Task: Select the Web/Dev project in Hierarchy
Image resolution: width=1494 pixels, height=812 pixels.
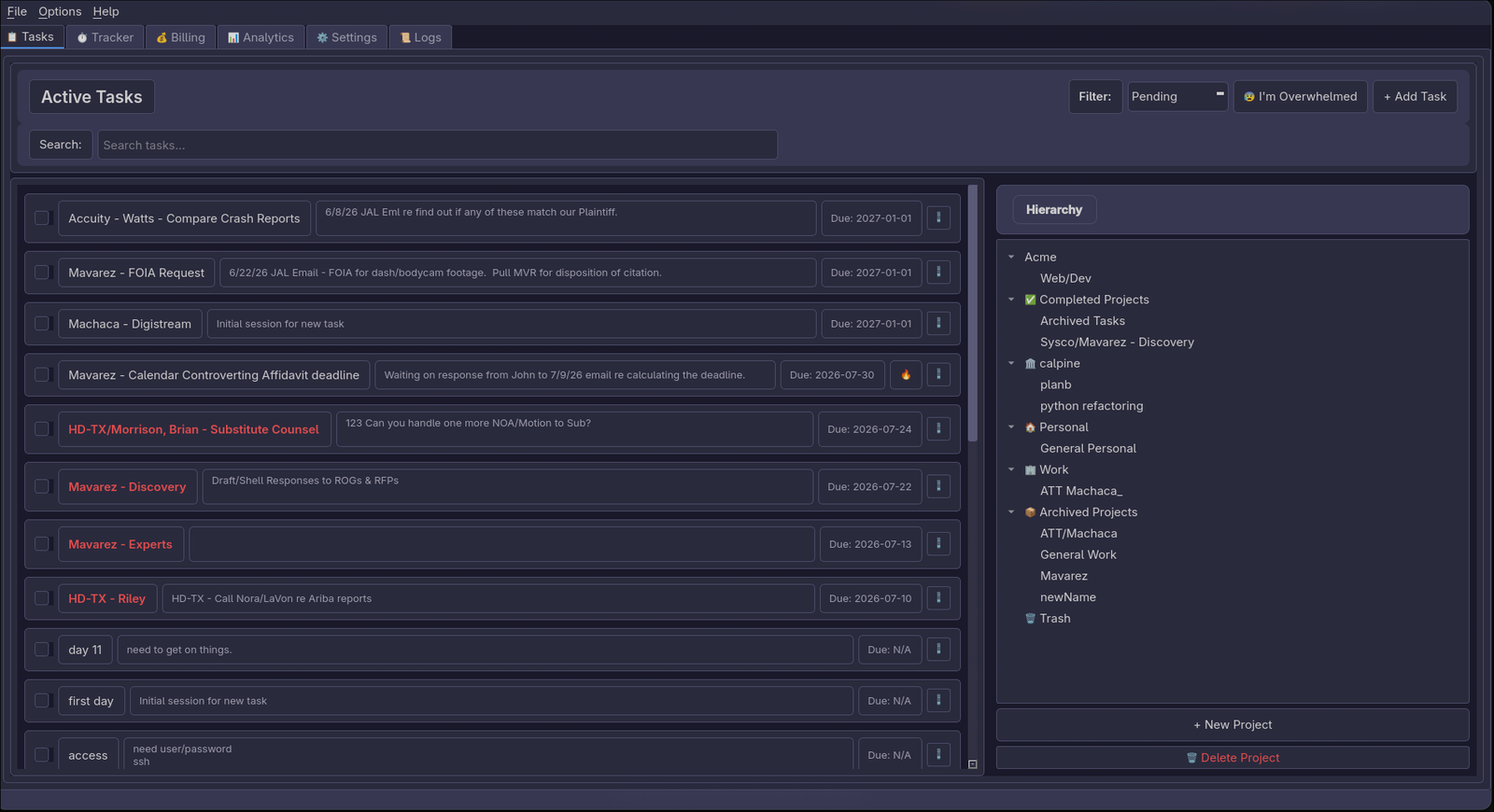Action: [1065, 278]
